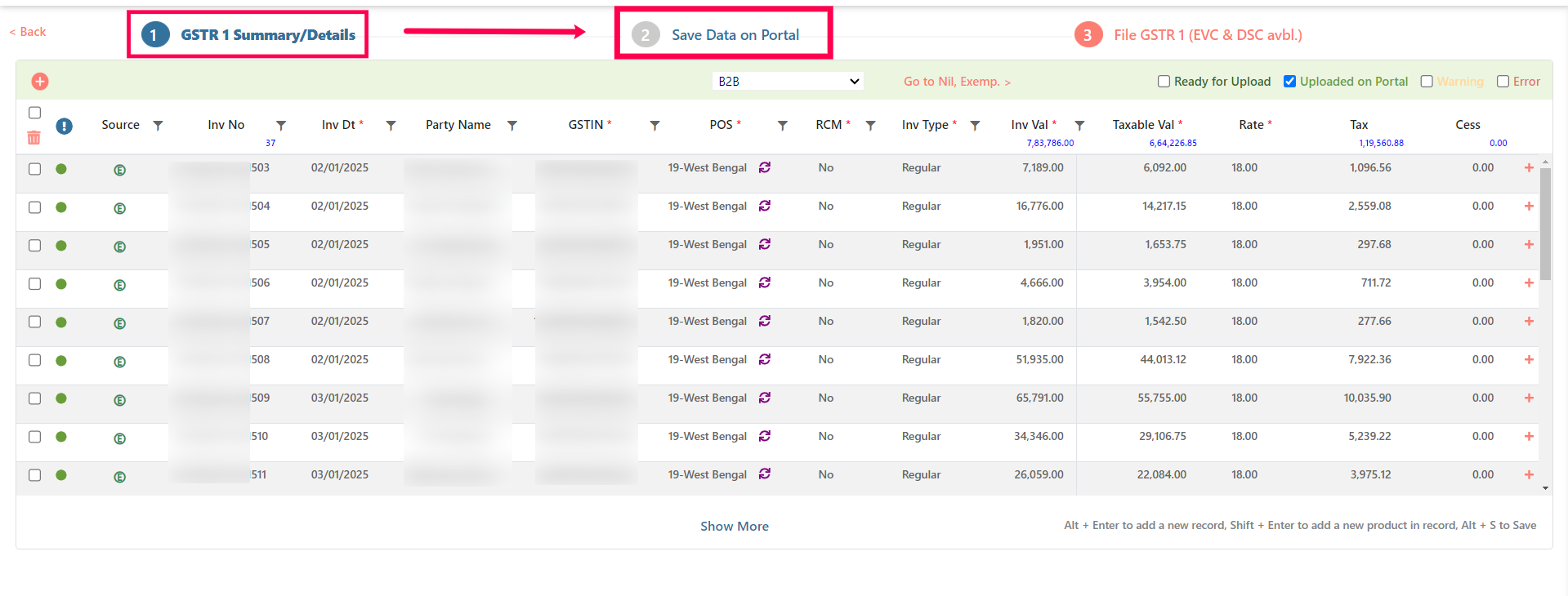Expand invoice 504 row with plus
Image resolution: width=1568 pixels, height=596 pixels.
coord(1529,206)
